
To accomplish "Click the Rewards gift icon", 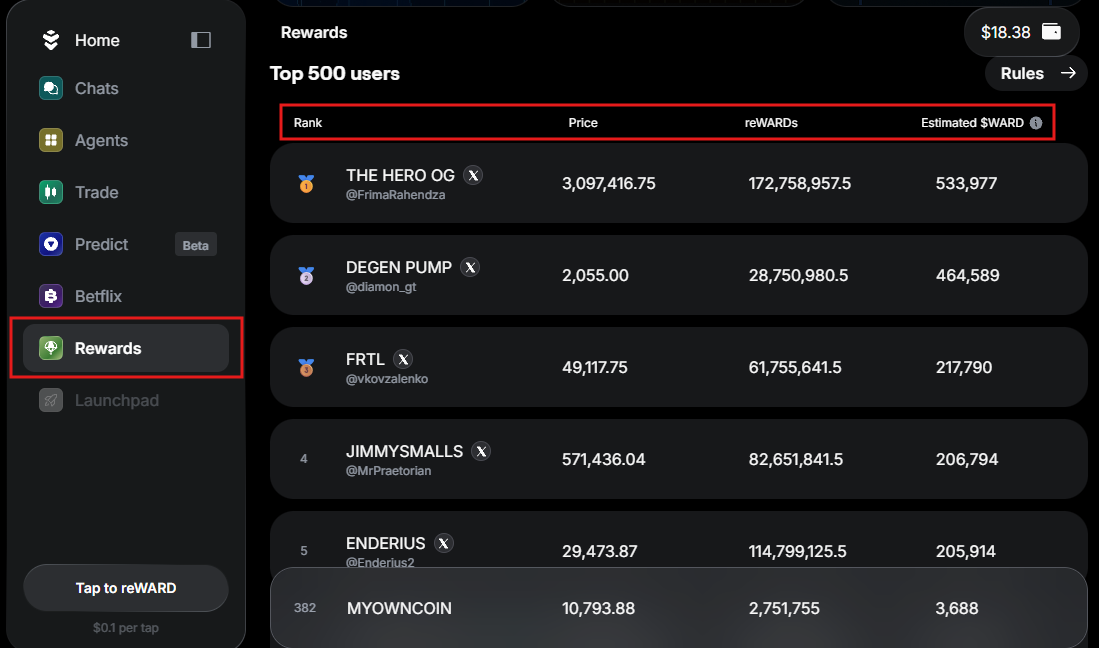I will point(51,348).
